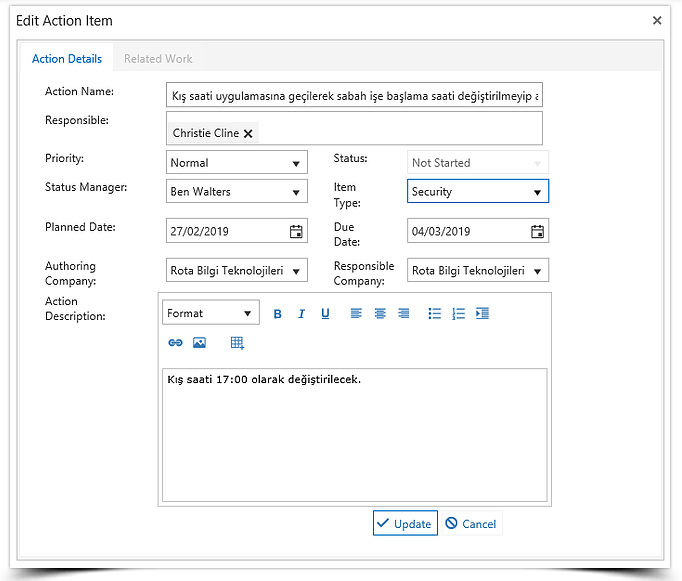Image resolution: width=682 pixels, height=581 pixels.
Task: Align description text to the left
Action: coord(356,314)
